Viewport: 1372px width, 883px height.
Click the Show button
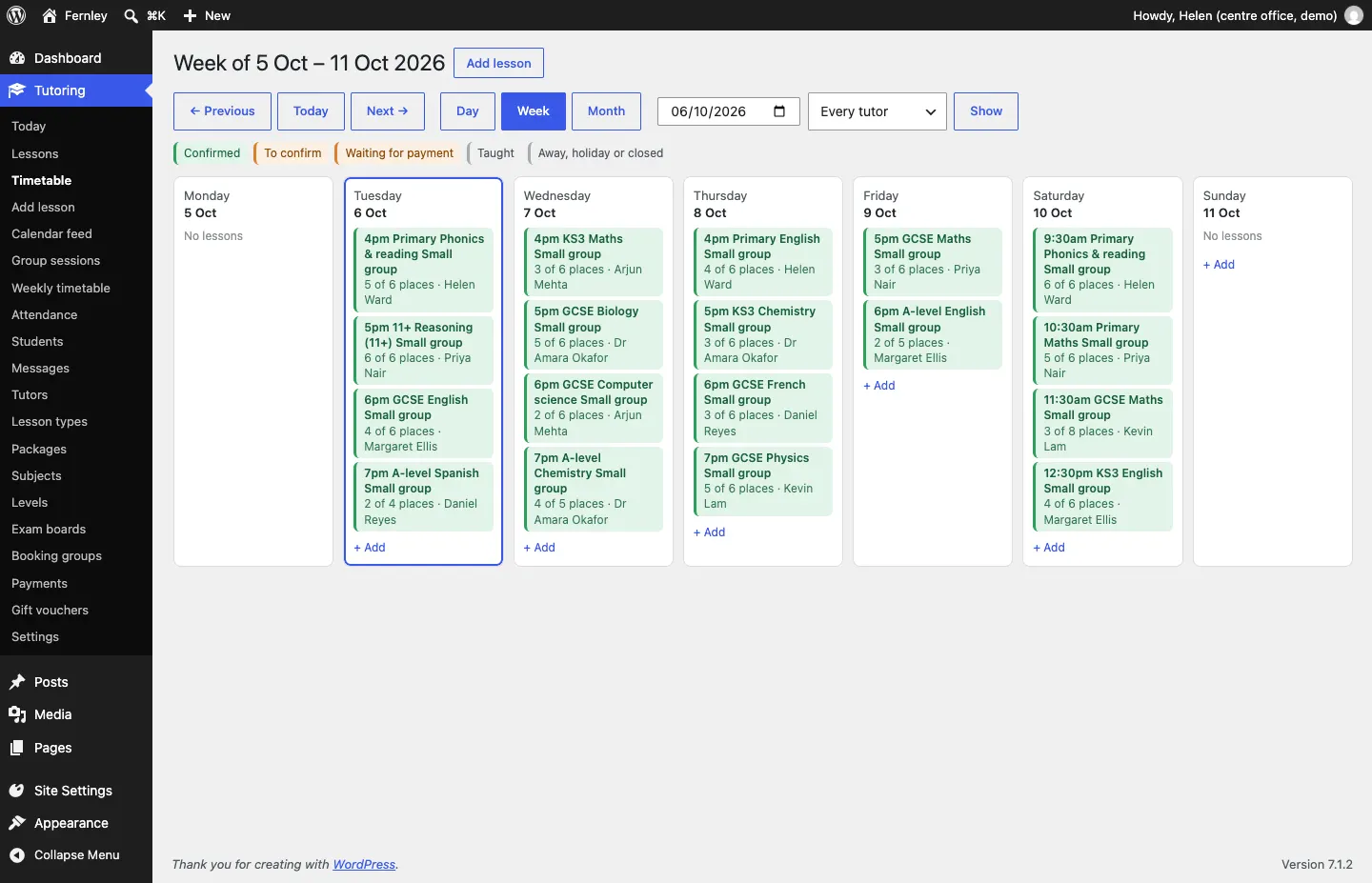click(x=986, y=111)
